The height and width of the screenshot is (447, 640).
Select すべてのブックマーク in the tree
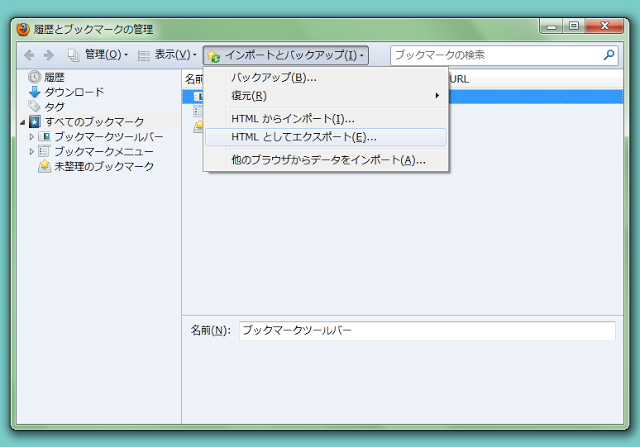pos(94,122)
